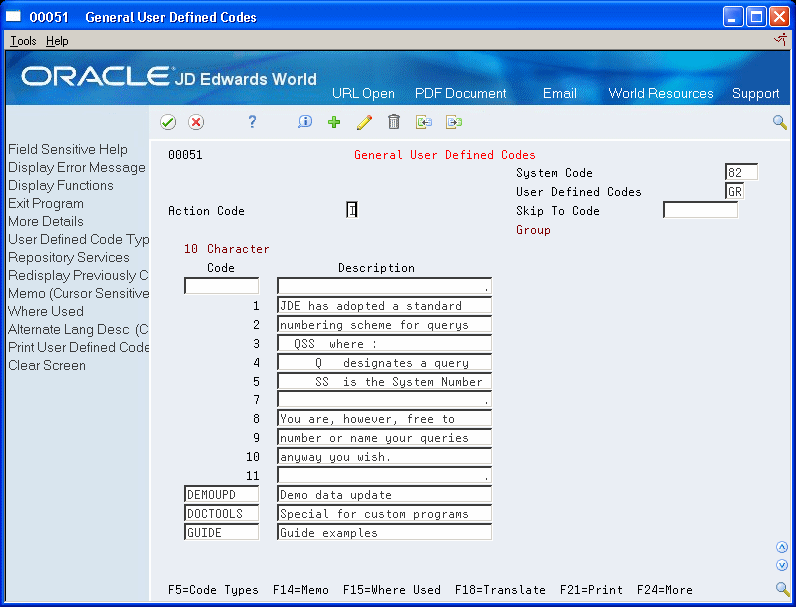
Task: Click description 'number or name your queries'
Action: [384, 437]
